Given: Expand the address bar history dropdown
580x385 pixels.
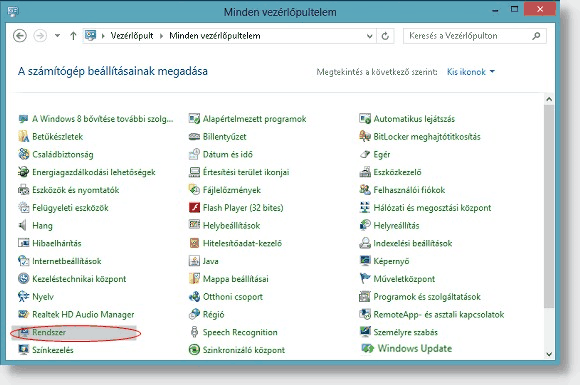Looking at the screenshot, I should click(x=369, y=36).
